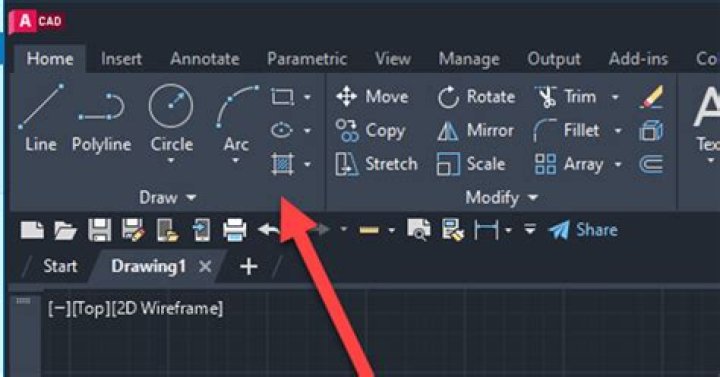Select the Circle tool

click(171, 118)
